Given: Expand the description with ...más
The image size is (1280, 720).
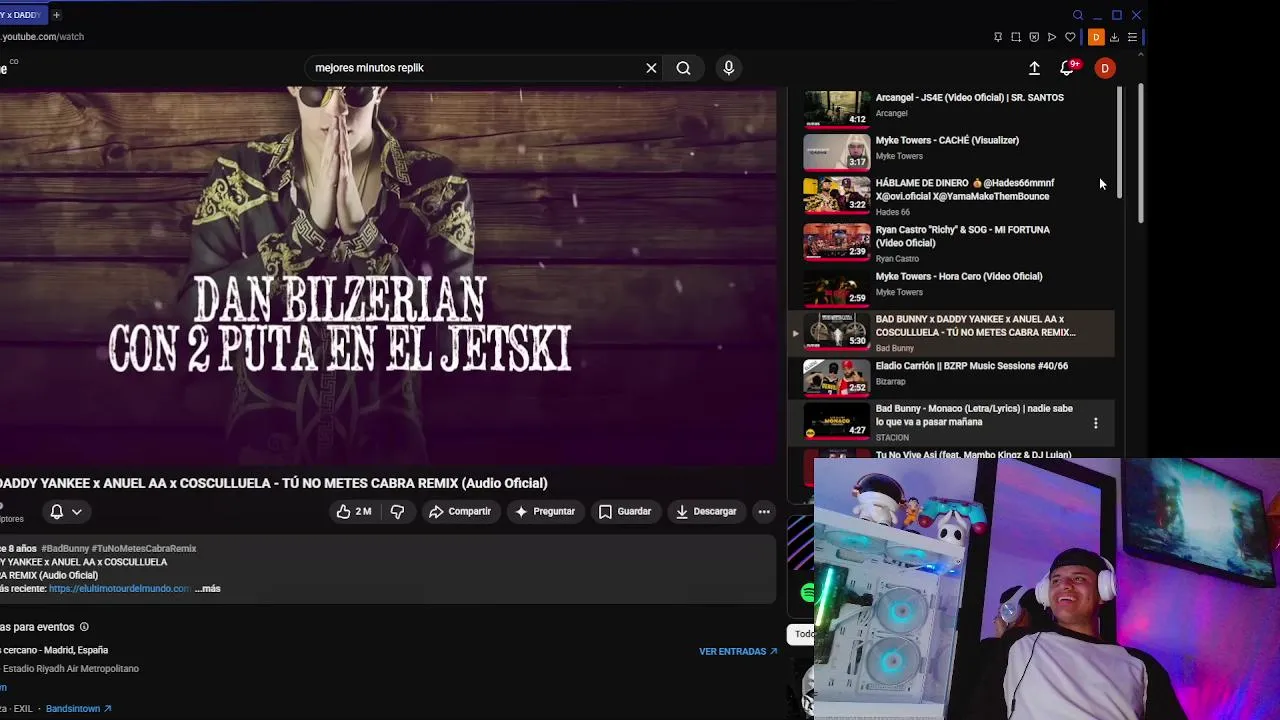Looking at the screenshot, I should click(208, 589).
